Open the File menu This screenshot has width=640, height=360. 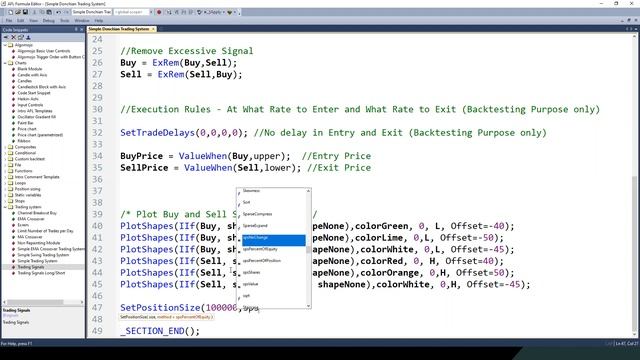click(9, 20)
